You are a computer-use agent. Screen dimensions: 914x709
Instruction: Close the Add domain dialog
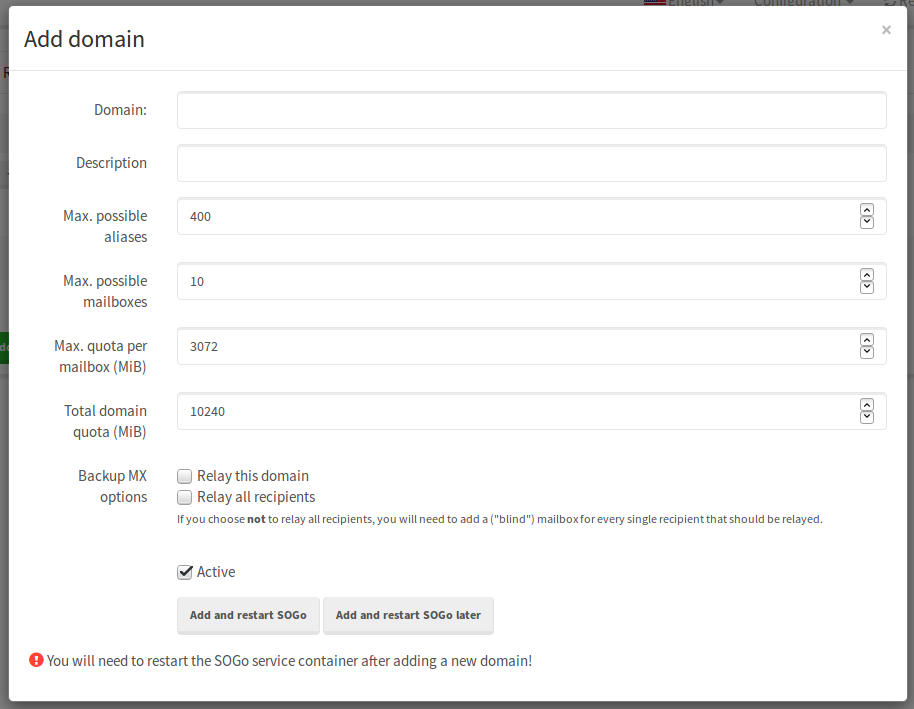click(x=886, y=29)
